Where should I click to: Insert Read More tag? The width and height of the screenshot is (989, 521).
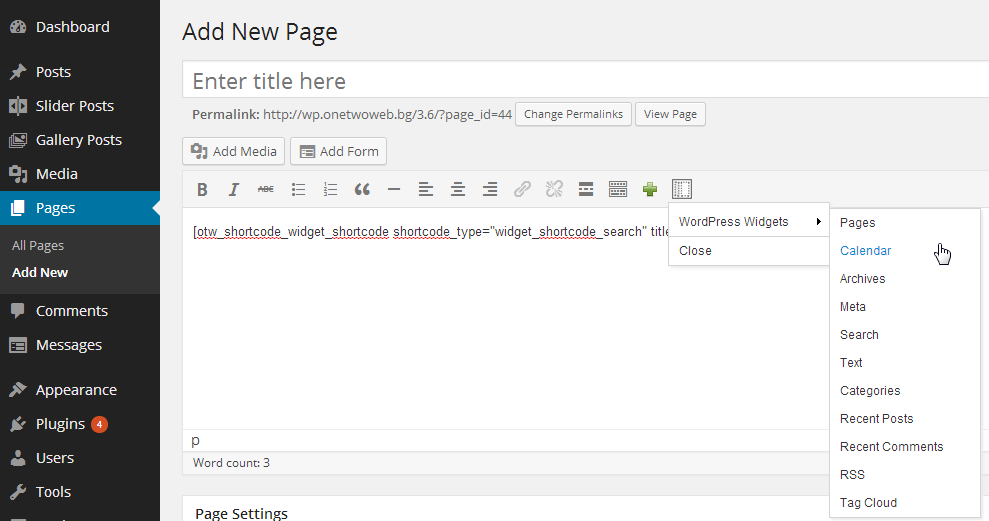tap(586, 189)
